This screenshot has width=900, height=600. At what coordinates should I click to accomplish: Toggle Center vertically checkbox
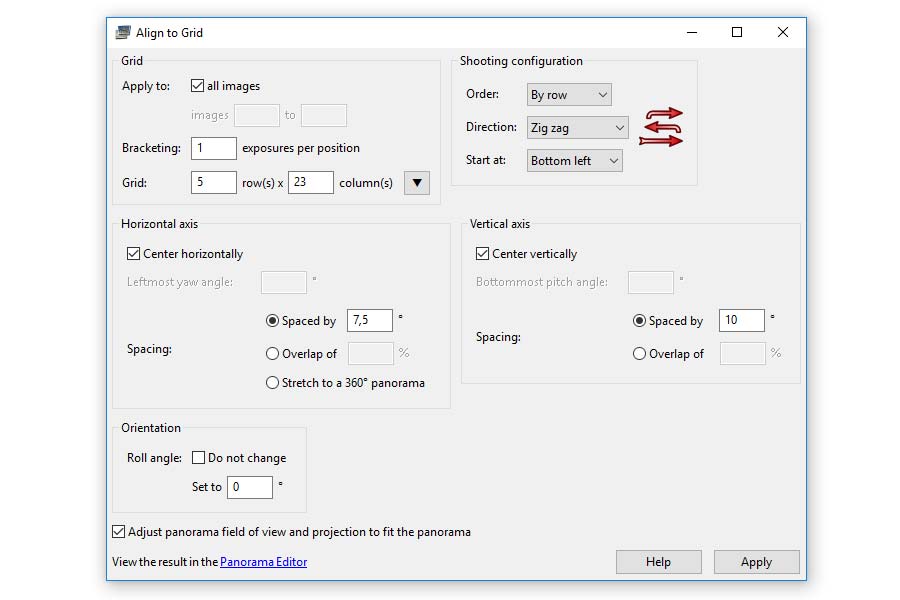(x=482, y=253)
